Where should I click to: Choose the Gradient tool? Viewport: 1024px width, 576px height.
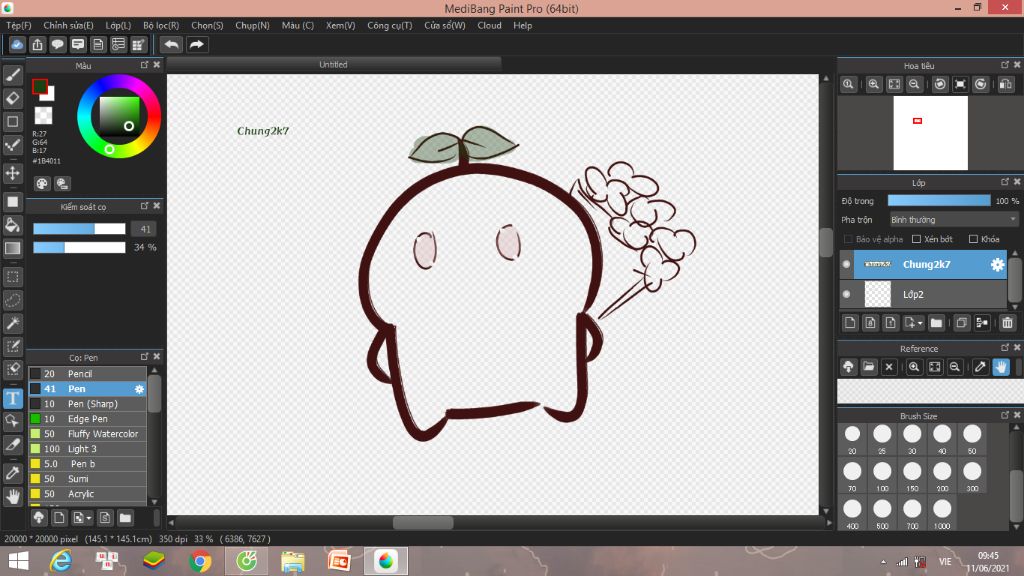click(12, 248)
